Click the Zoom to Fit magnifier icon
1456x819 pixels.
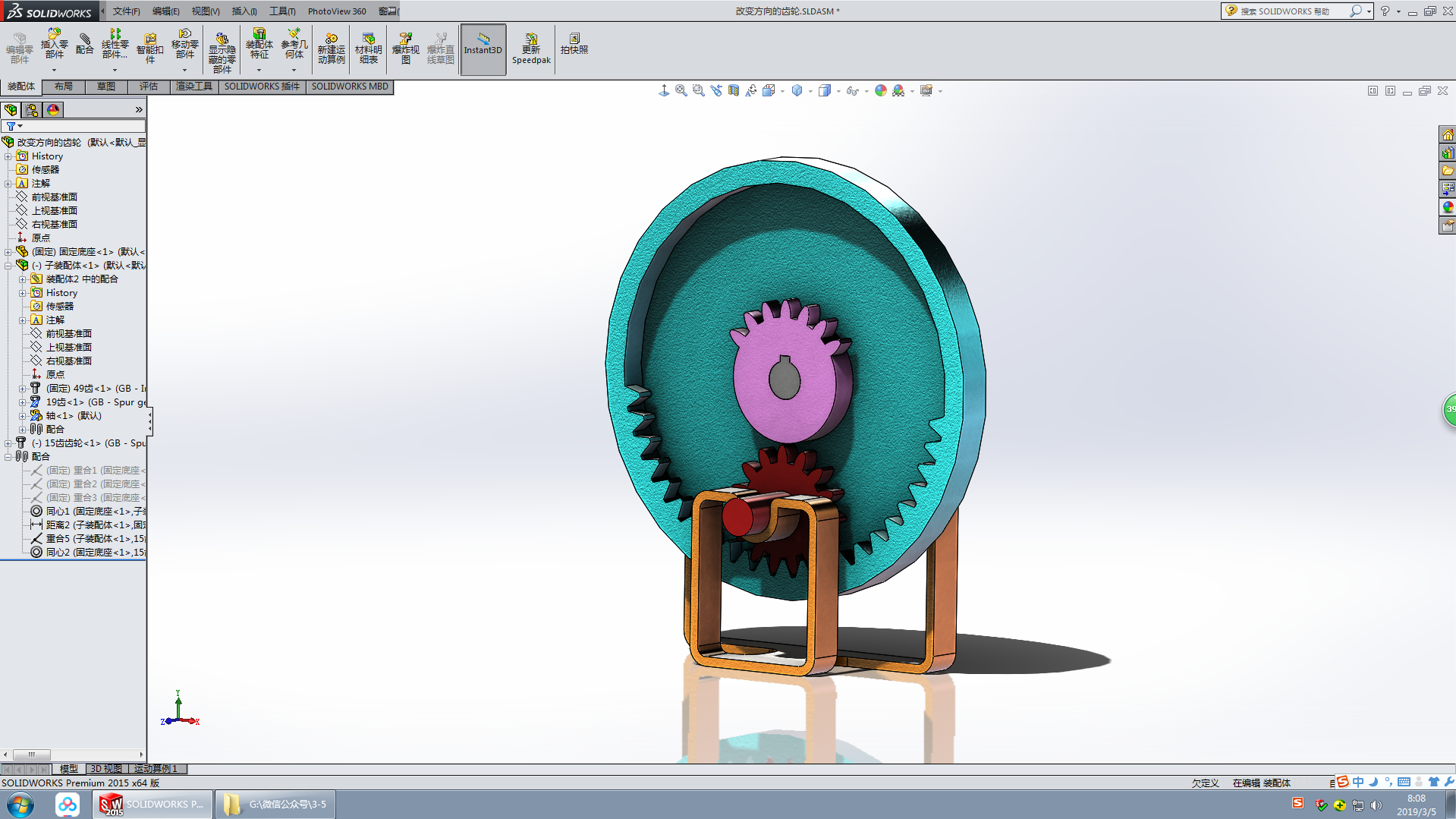coord(681,91)
